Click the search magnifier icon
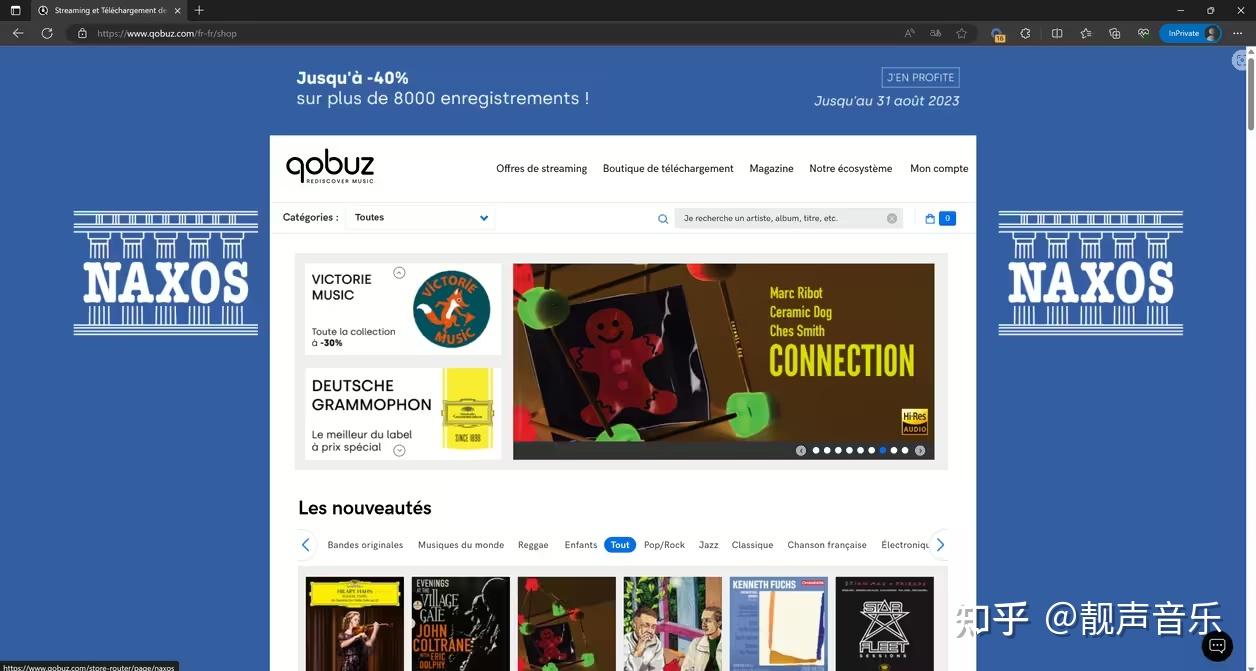 663,219
